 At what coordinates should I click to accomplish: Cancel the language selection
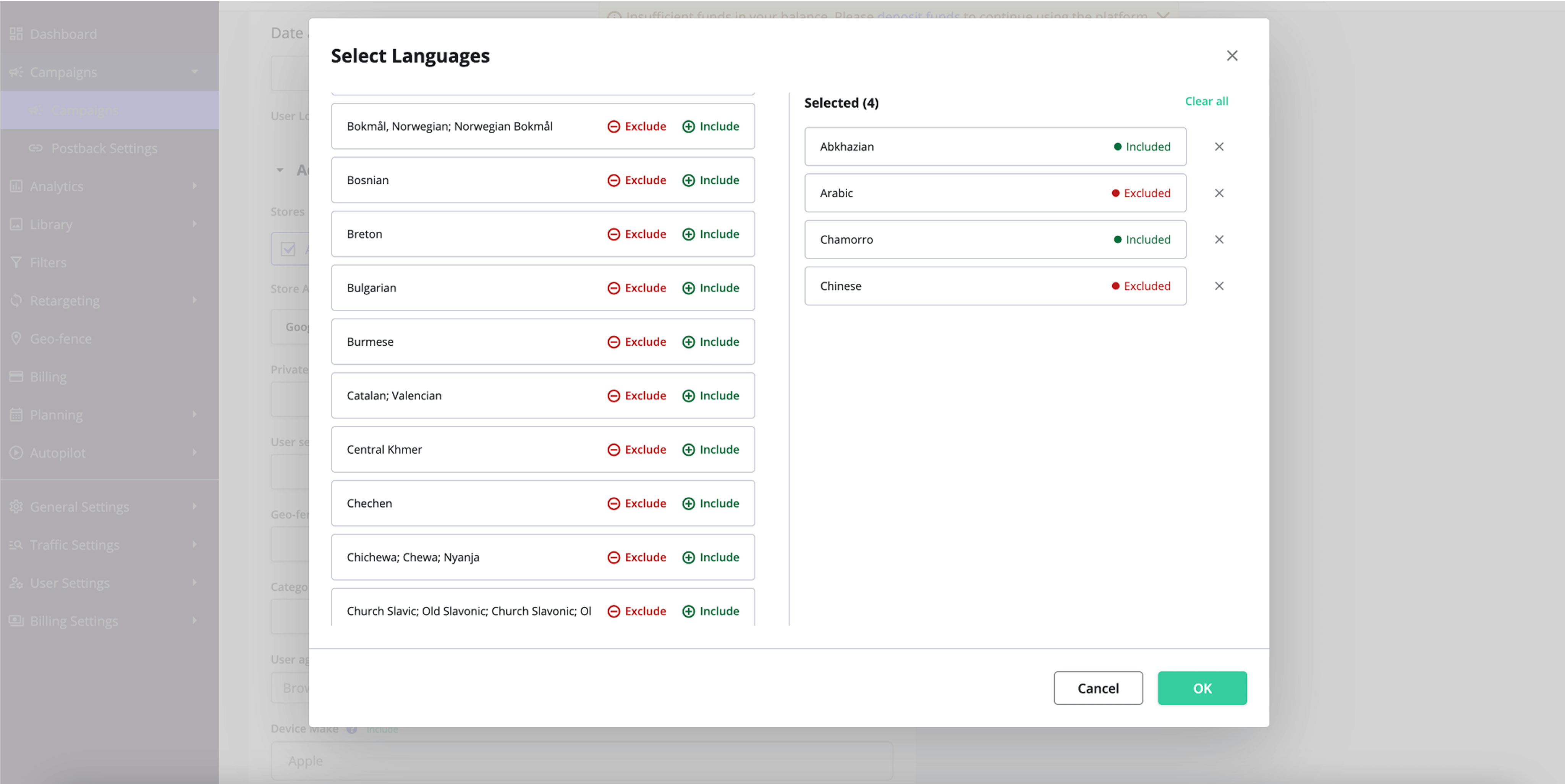[x=1098, y=688]
